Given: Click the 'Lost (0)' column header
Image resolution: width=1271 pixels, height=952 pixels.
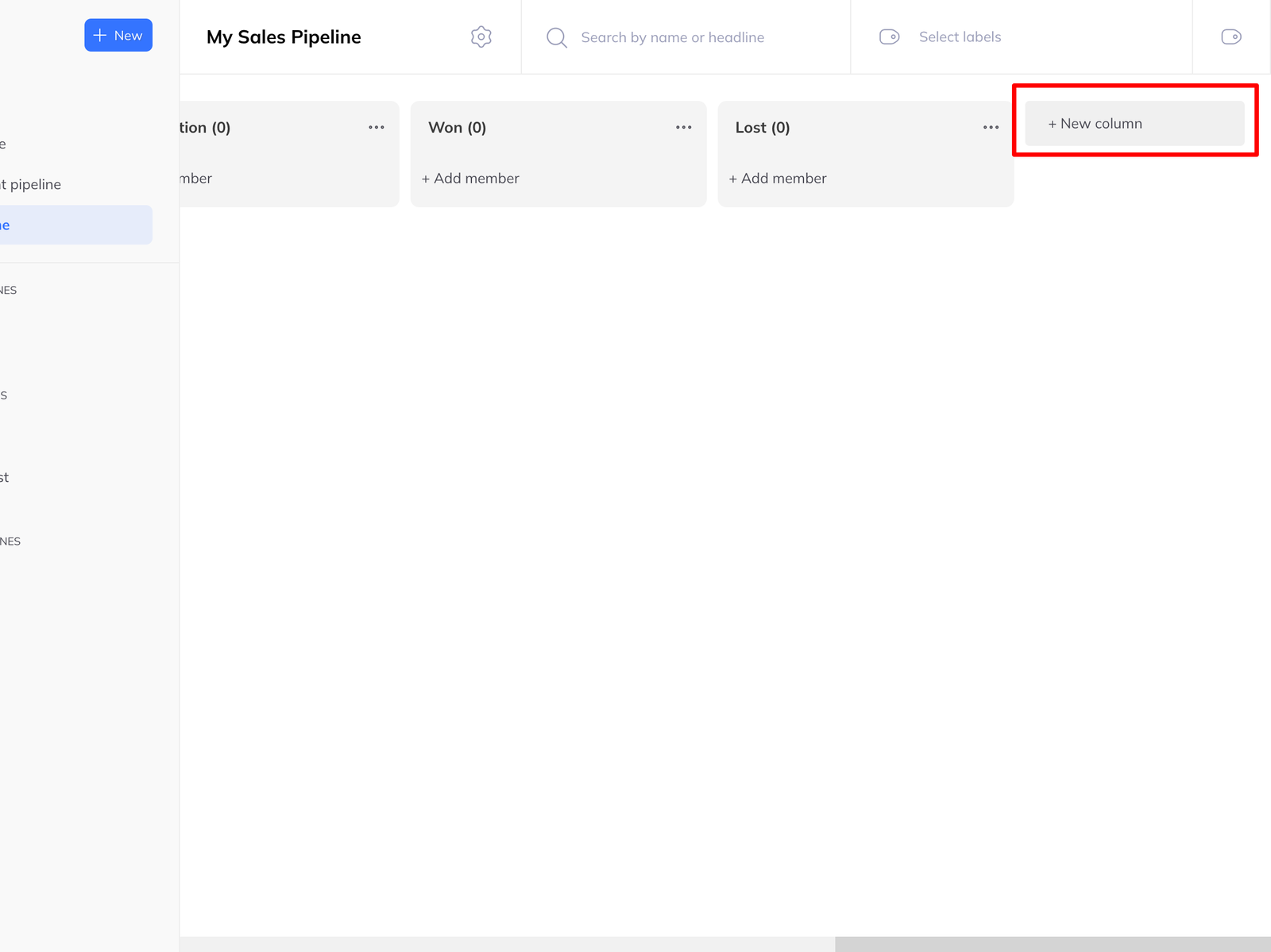Looking at the screenshot, I should 763,127.
